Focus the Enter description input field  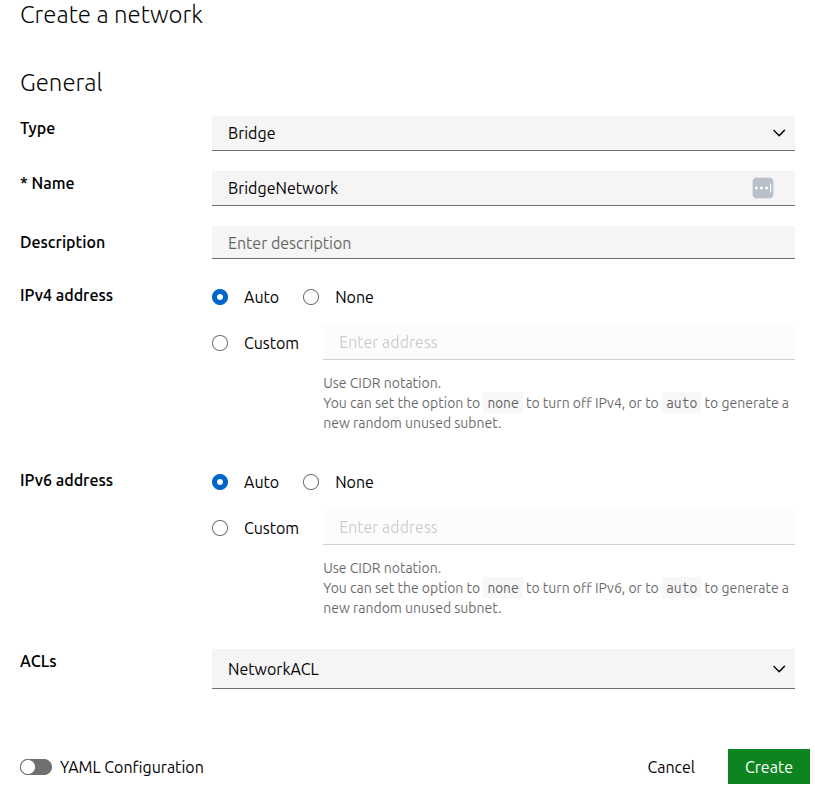pyautogui.click(x=502, y=243)
